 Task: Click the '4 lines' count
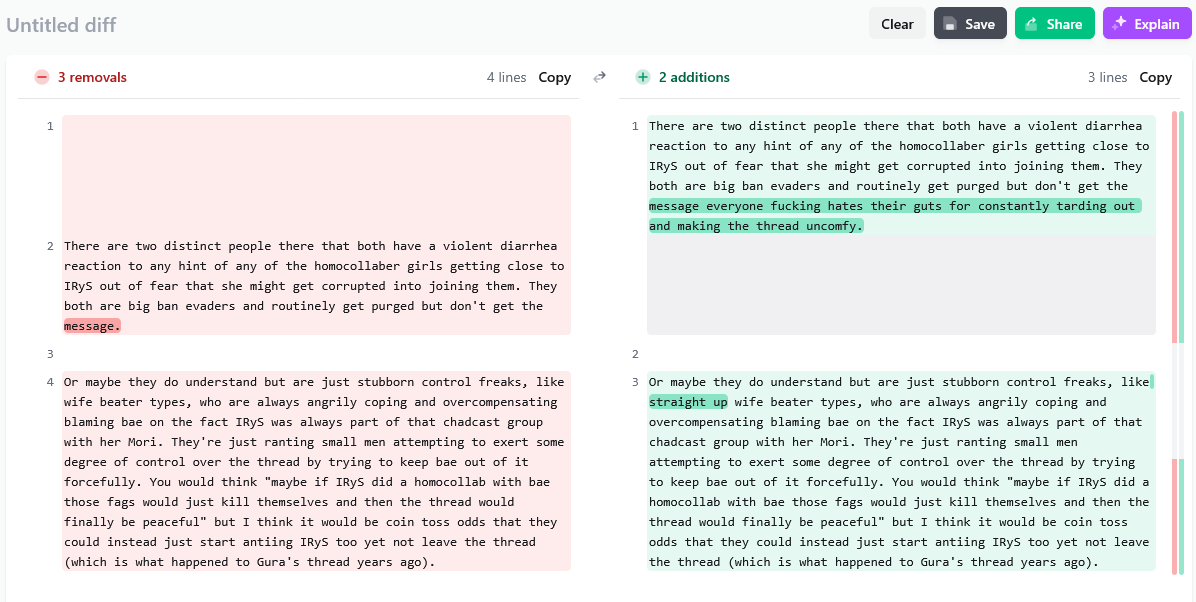click(x=506, y=77)
